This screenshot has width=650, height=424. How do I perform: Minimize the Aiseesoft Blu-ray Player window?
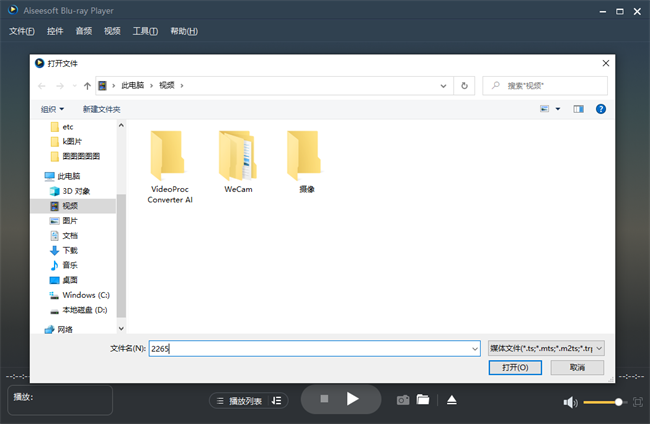[x=602, y=12]
